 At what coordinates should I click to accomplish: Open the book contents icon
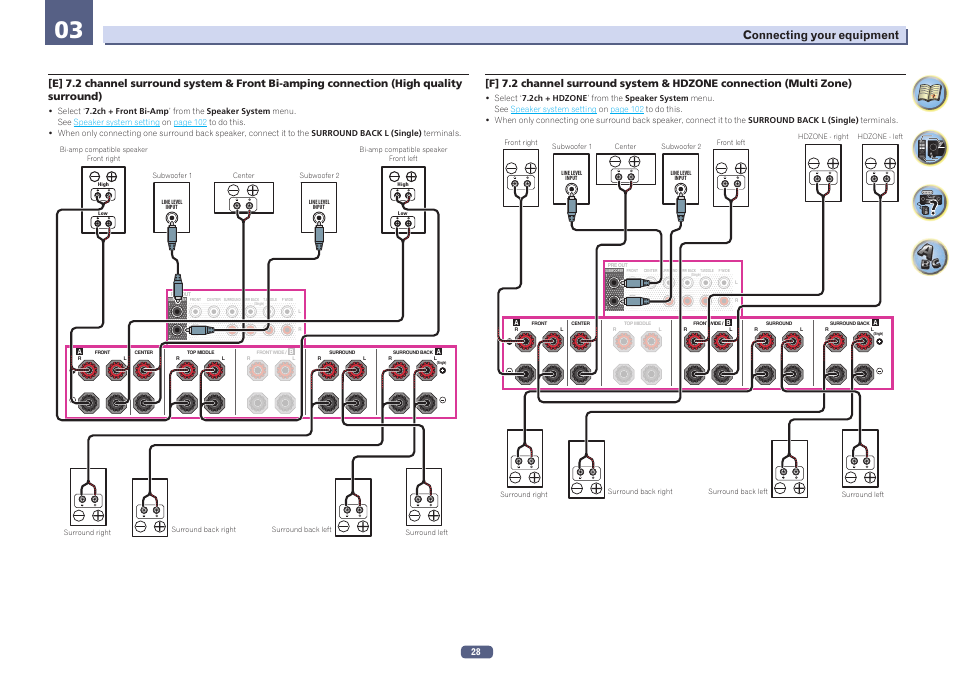coord(929,93)
